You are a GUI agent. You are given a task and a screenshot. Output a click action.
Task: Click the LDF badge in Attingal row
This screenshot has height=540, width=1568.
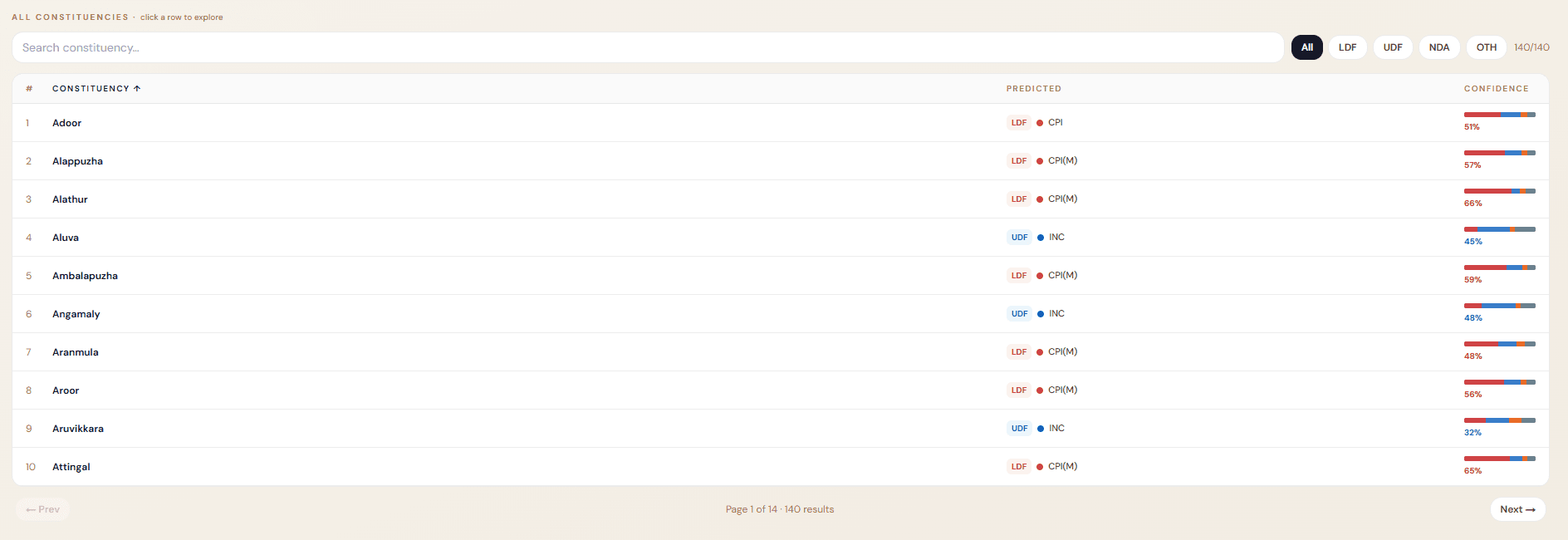tap(1018, 467)
